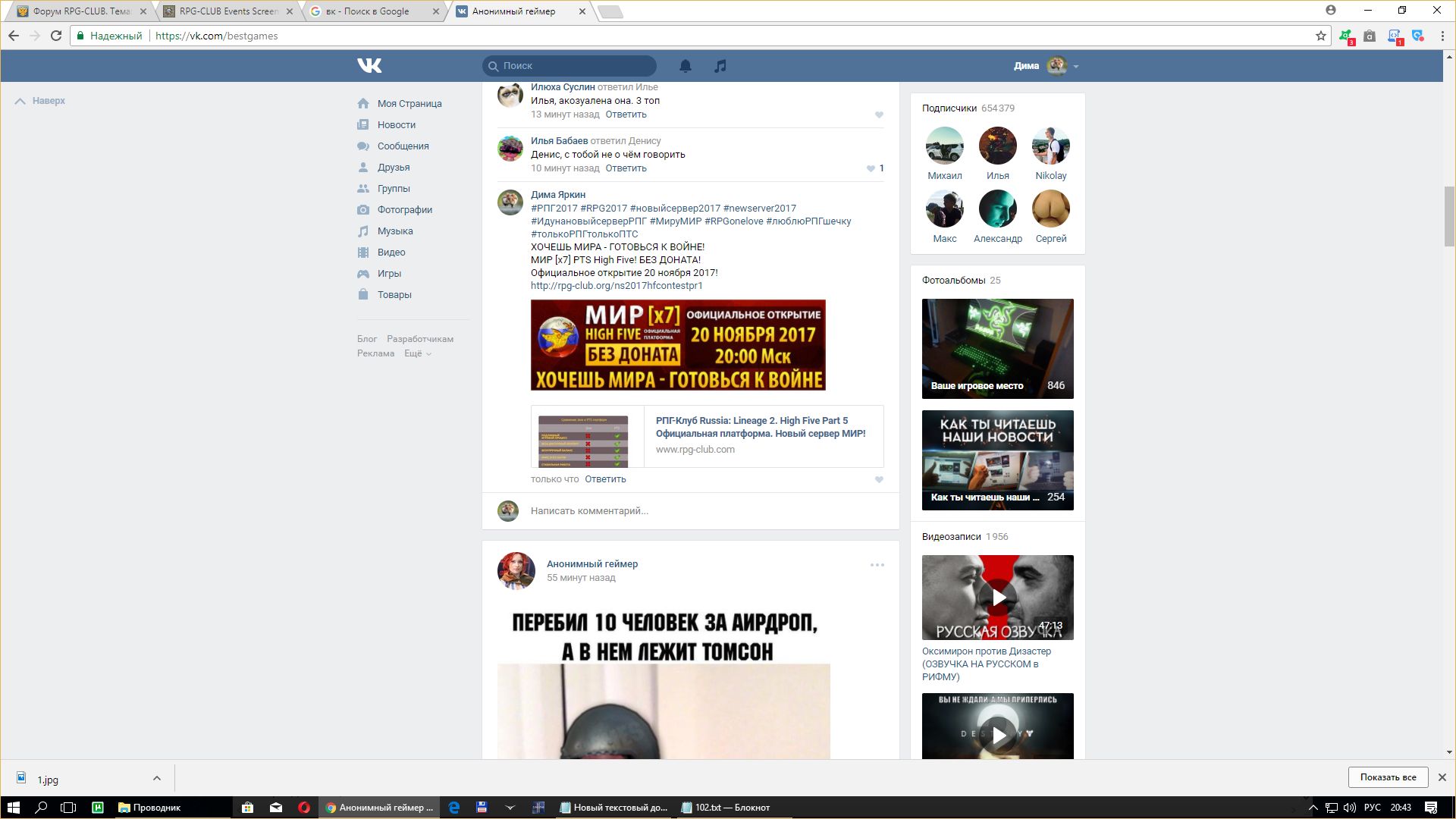Open the music note player icon

point(720,66)
